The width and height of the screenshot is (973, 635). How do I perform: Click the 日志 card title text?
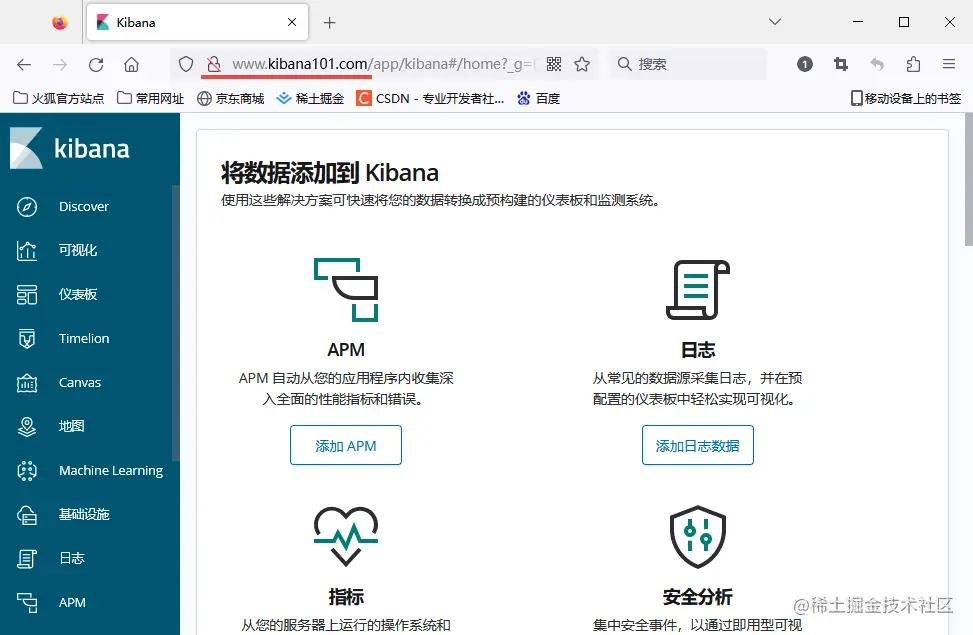pyautogui.click(x=697, y=350)
